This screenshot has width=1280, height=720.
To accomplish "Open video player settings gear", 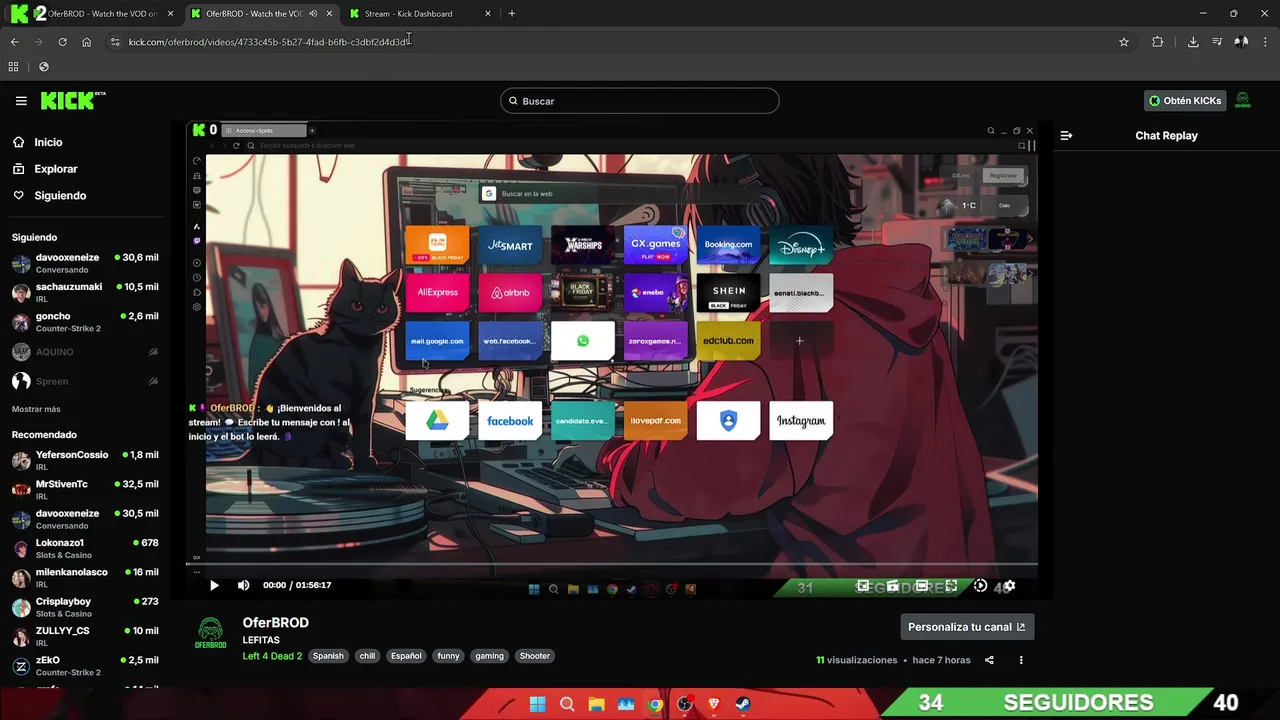I will tap(1009, 586).
